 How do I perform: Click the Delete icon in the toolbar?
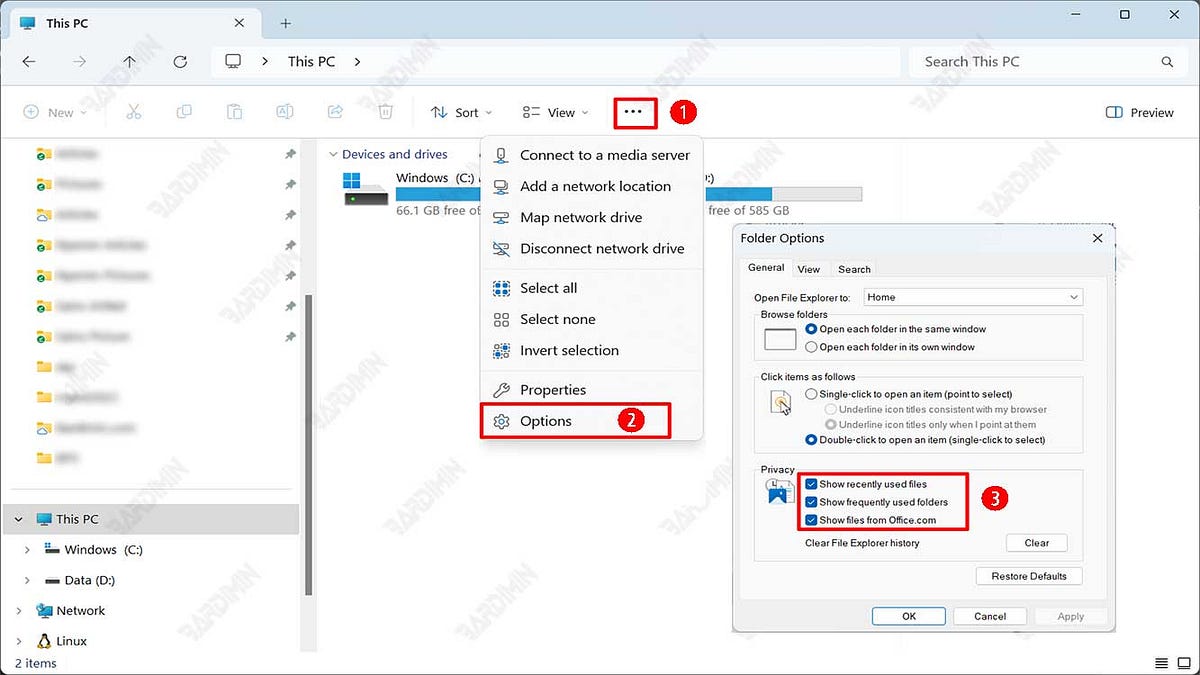click(385, 111)
